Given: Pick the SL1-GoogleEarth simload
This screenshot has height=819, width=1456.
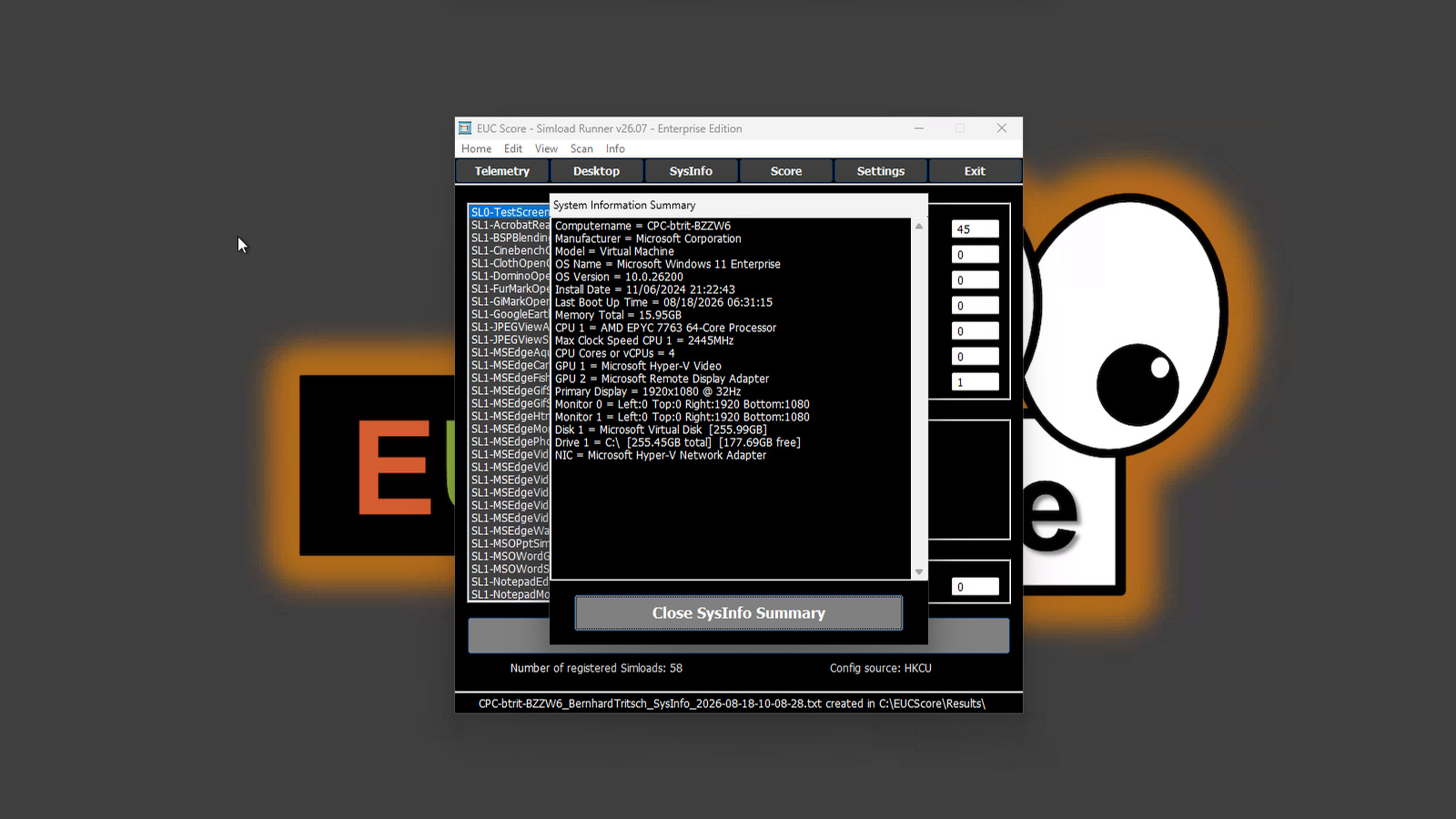Looking at the screenshot, I should 510,314.
